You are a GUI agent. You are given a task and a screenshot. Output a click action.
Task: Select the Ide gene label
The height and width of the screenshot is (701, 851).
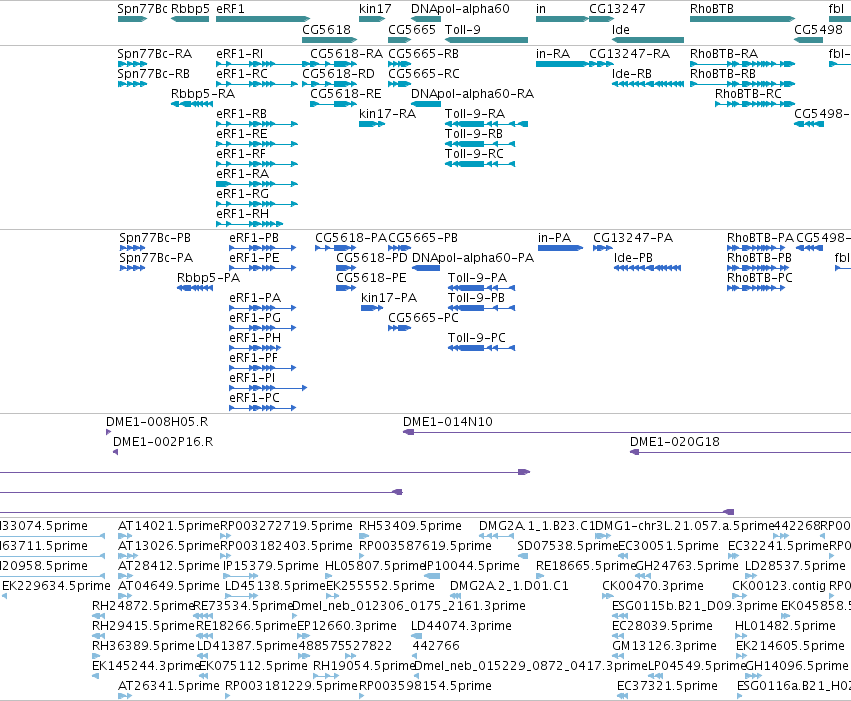[620, 30]
